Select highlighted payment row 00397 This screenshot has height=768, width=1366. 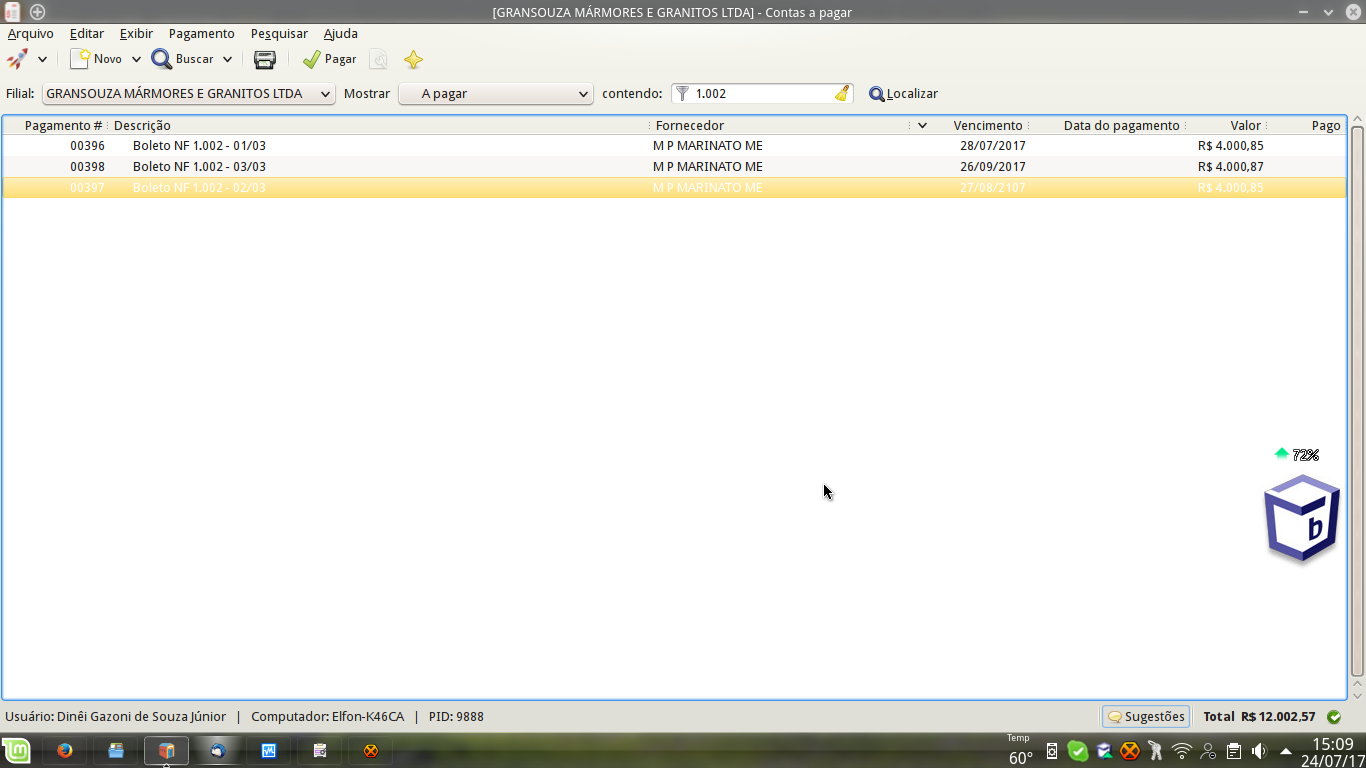(675, 187)
